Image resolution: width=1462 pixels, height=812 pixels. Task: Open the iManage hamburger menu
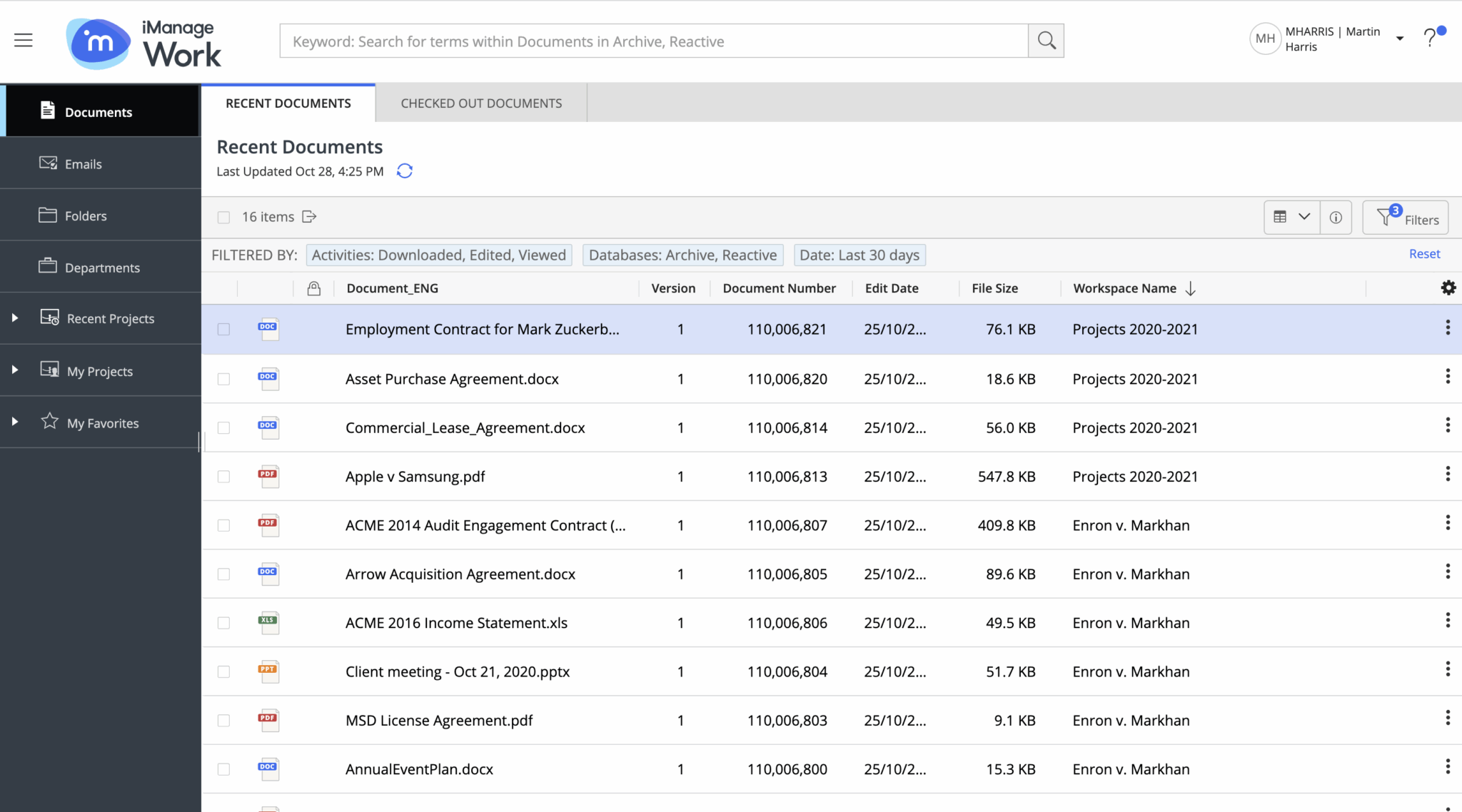(24, 39)
